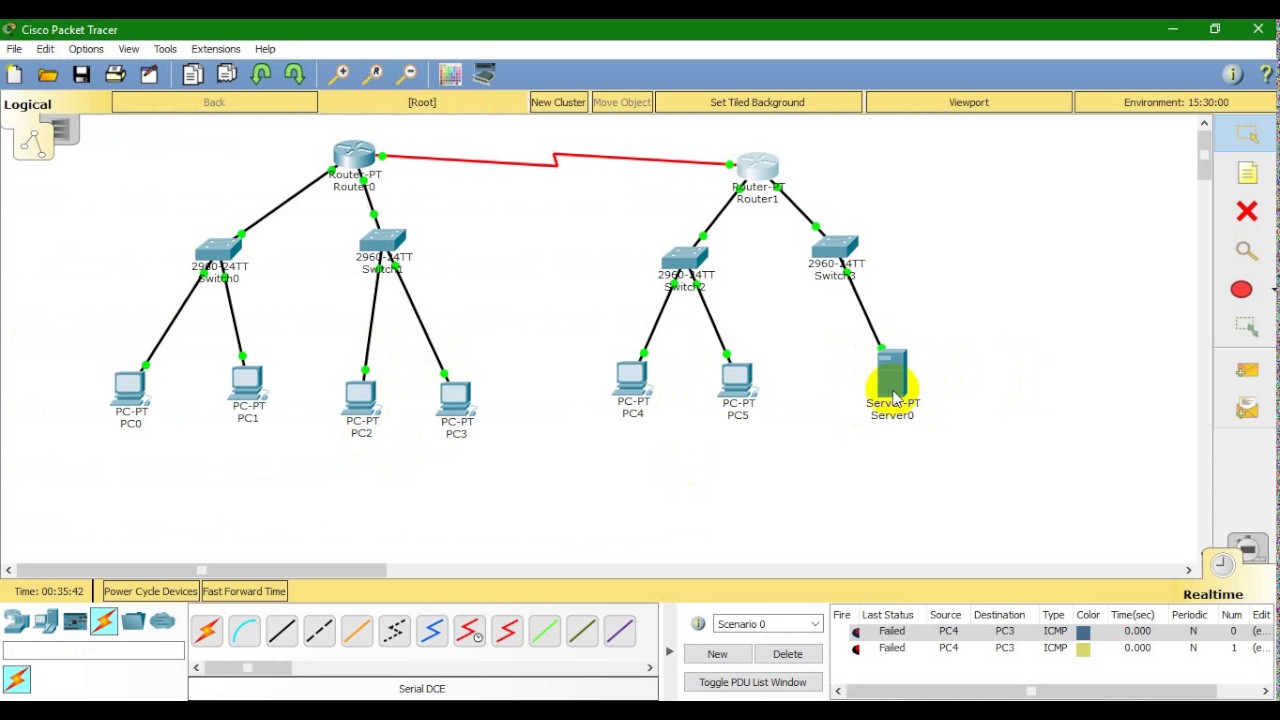
Task: Select Server0 on the workspace
Action: pyautogui.click(x=891, y=376)
